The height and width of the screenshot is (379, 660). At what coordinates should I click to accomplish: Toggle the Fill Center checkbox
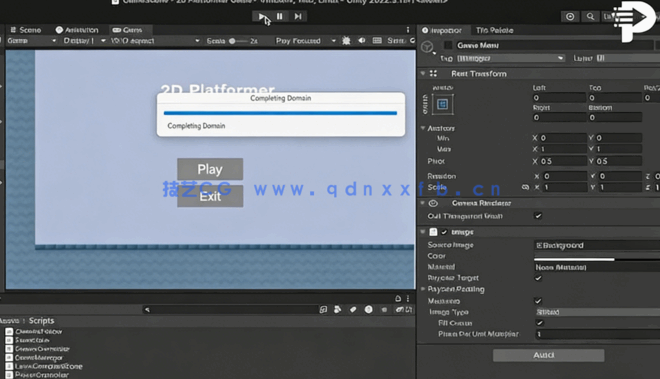pyautogui.click(x=540, y=323)
